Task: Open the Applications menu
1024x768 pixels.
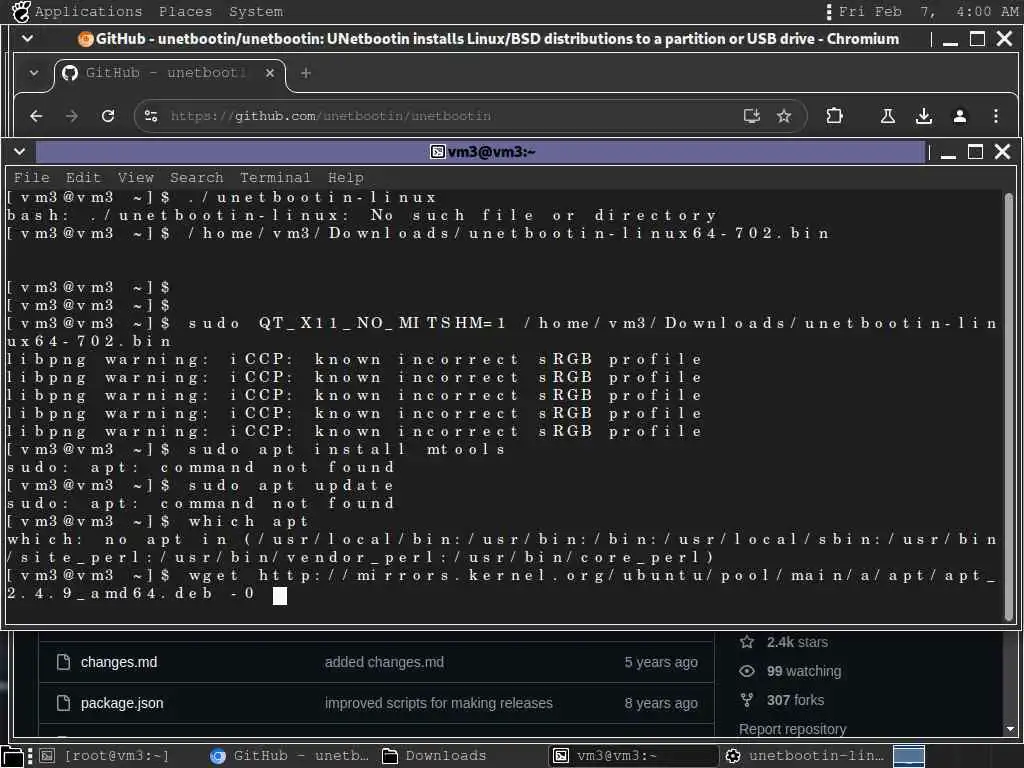Action: pos(88,11)
